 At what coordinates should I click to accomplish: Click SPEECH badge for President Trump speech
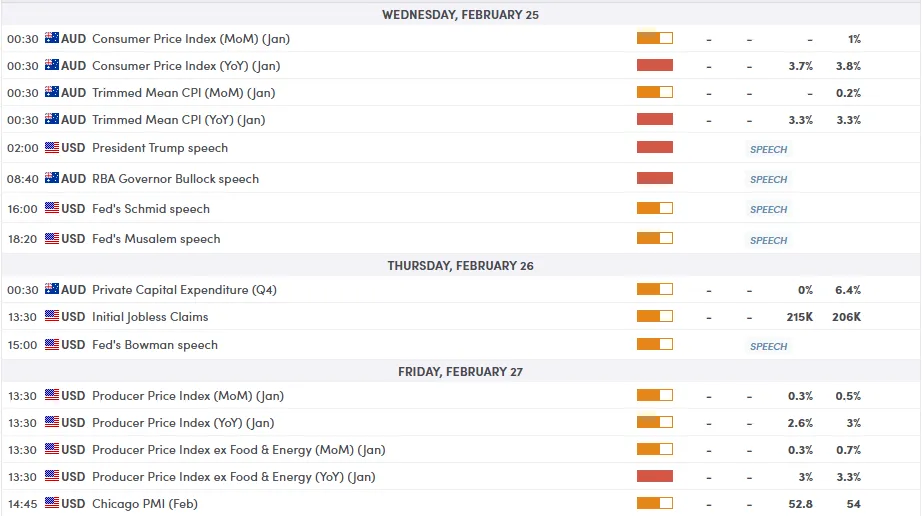pos(768,150)
